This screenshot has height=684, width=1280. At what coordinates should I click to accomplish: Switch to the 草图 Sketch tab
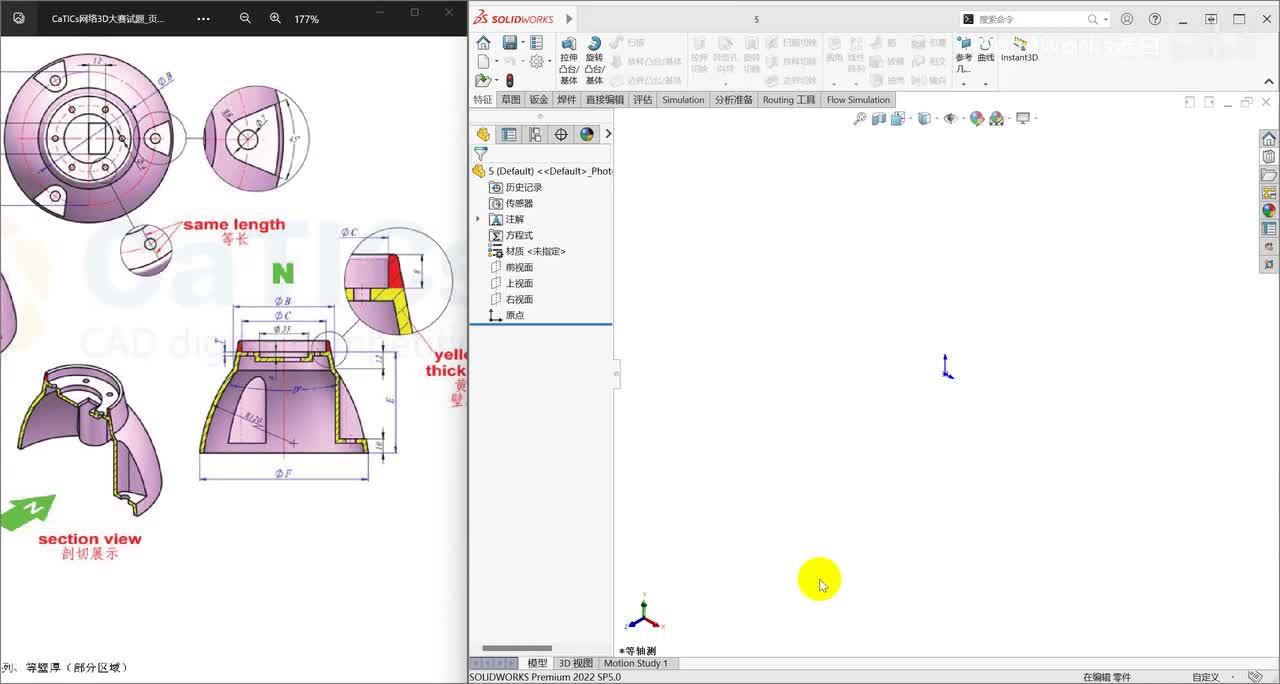[511, 100]
